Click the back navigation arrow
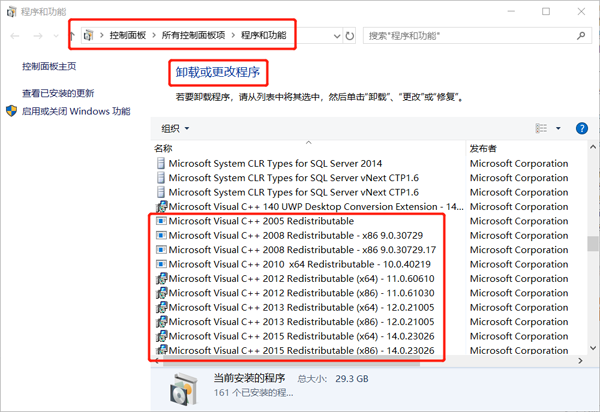600x412 pixels. (14, 36)
